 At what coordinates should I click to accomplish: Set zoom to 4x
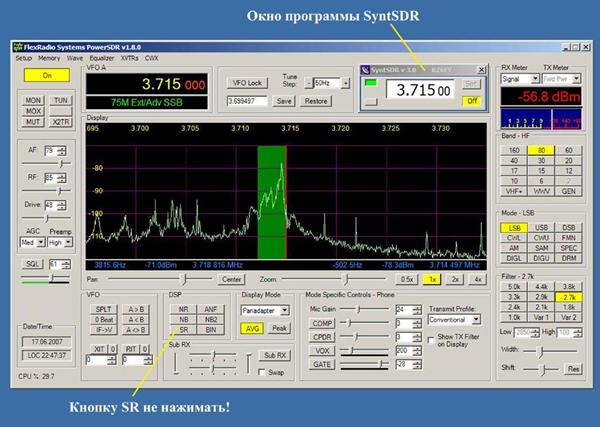point(478,279)
